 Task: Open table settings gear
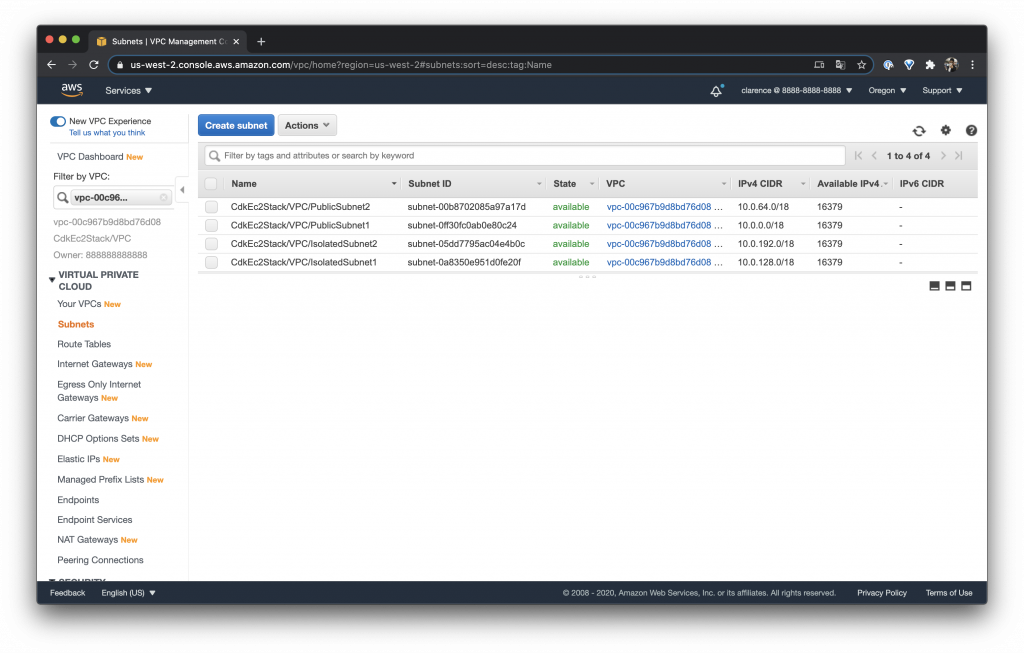946,130
